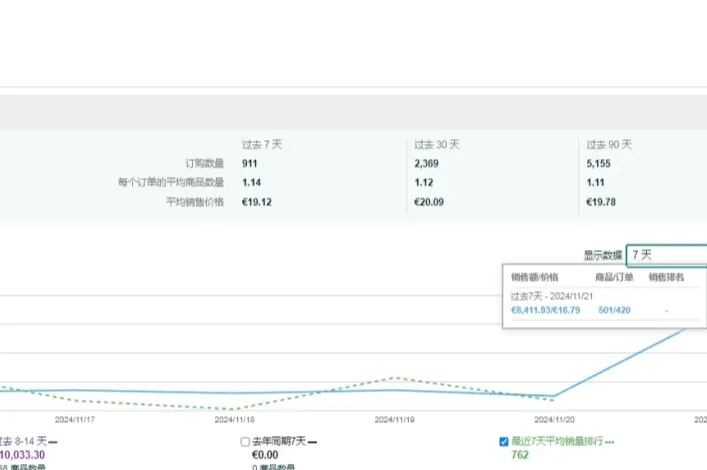Click the tooltip date 过去7天 - 2024/11/21
Image resolution: width=707 pixels, height=470 pixels.
552,296
